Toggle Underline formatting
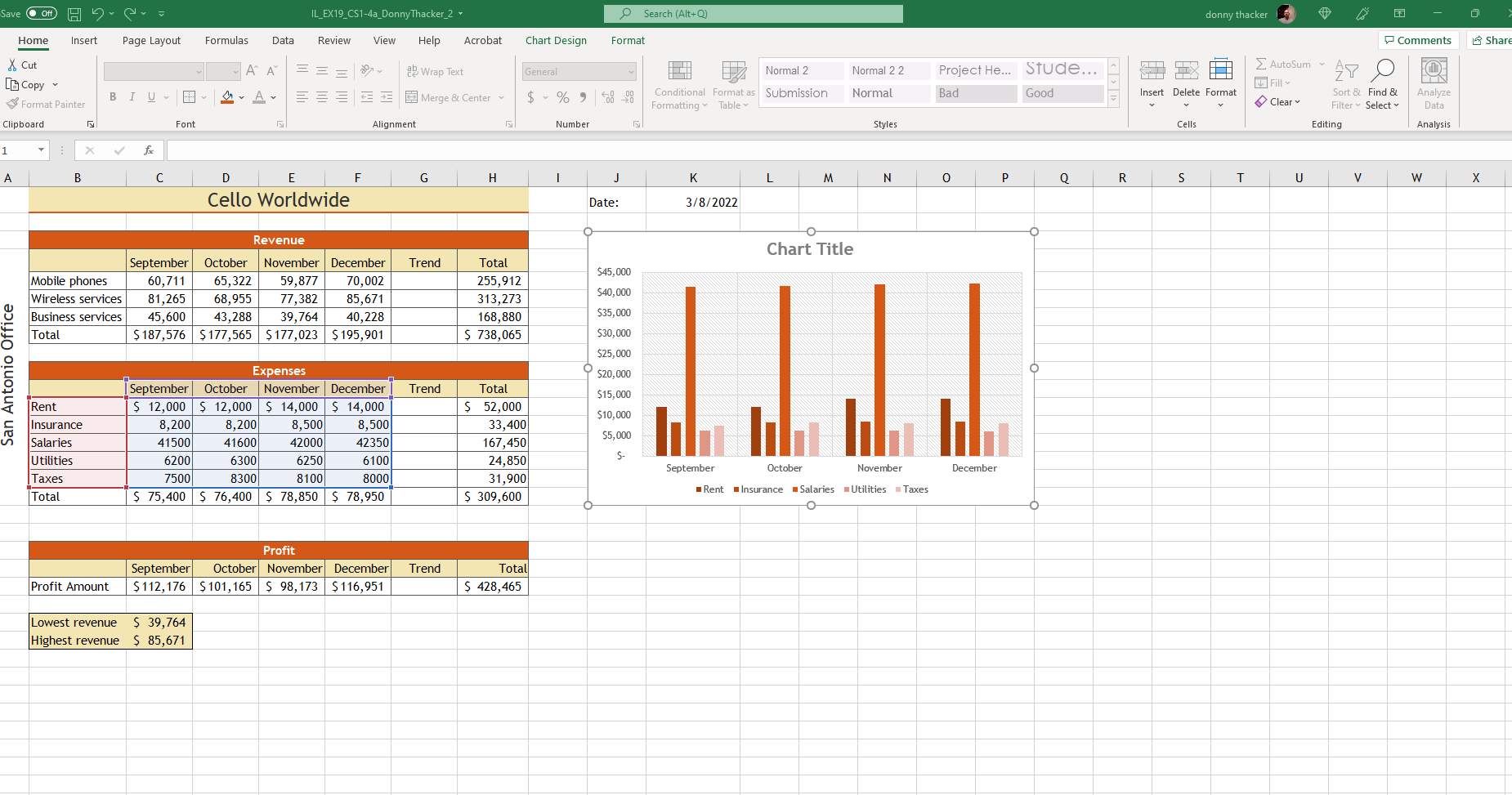The height and width of the screenshot is (795, 1512). [x=151, y=97]
